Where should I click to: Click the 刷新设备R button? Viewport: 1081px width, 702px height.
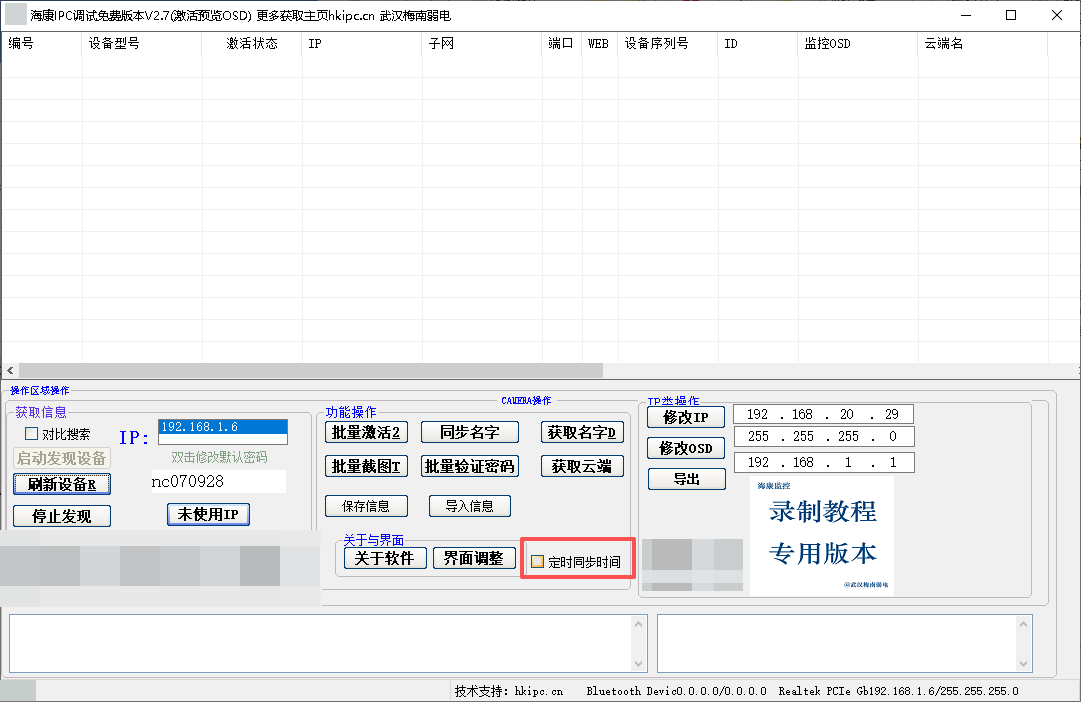[62, 484]
